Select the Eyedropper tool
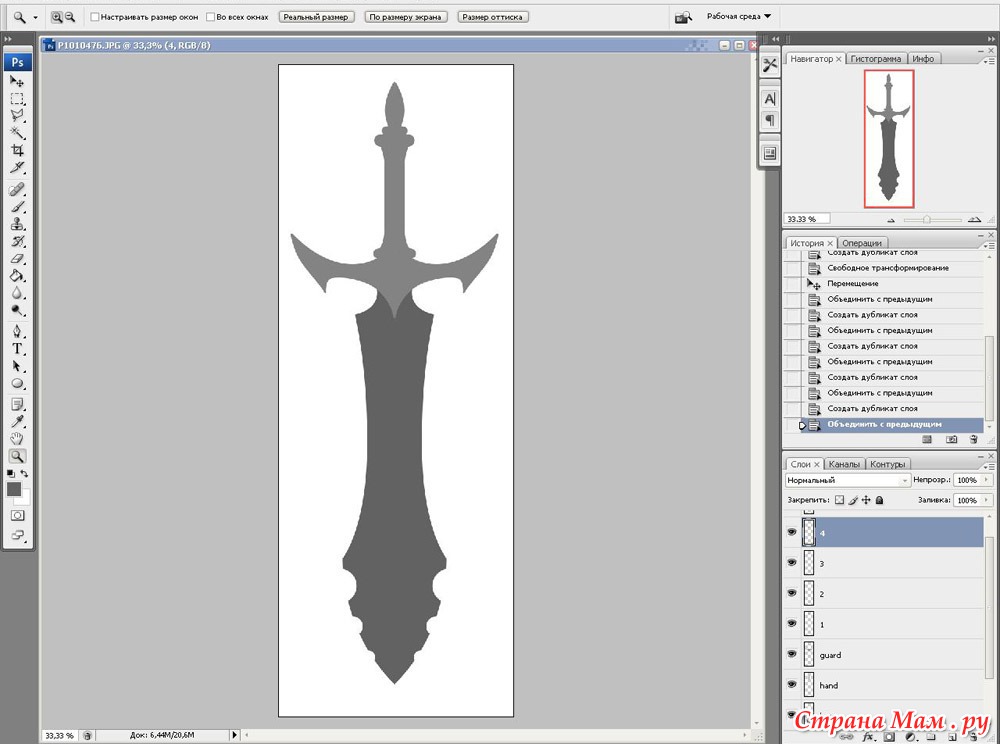 pyautogui.click(x=17, y=421)
